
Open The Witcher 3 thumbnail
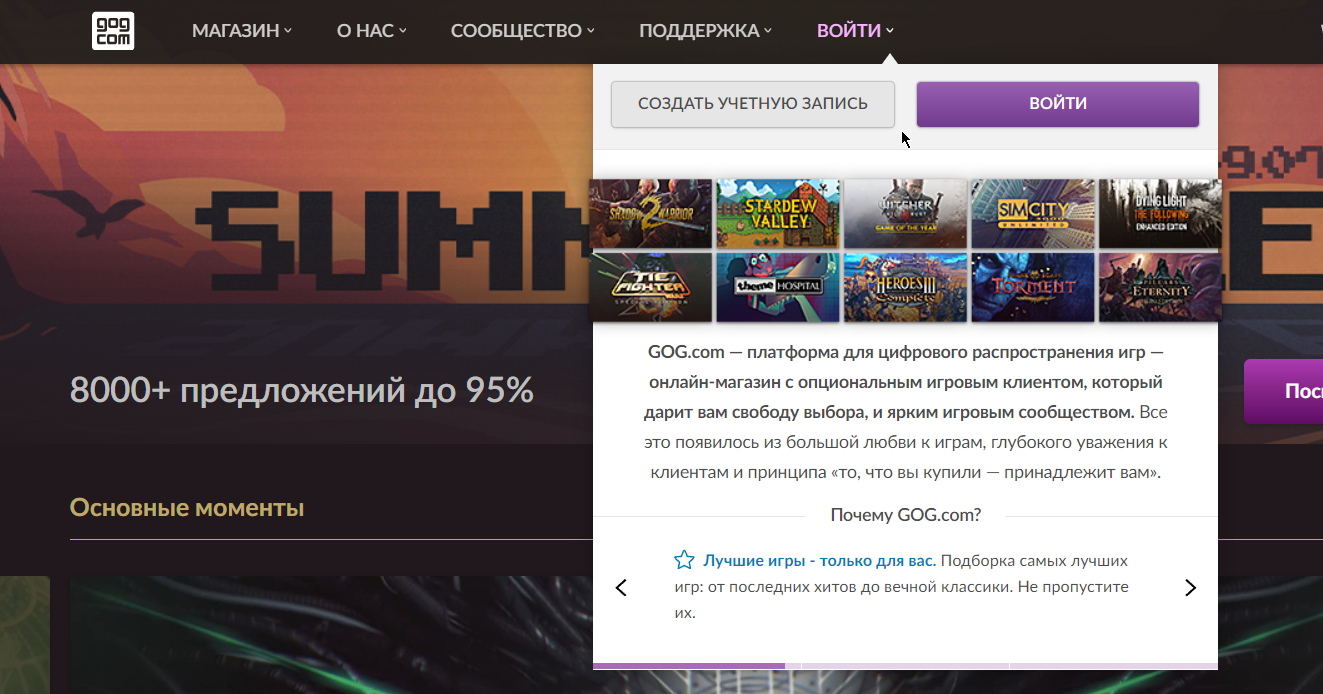905,214
